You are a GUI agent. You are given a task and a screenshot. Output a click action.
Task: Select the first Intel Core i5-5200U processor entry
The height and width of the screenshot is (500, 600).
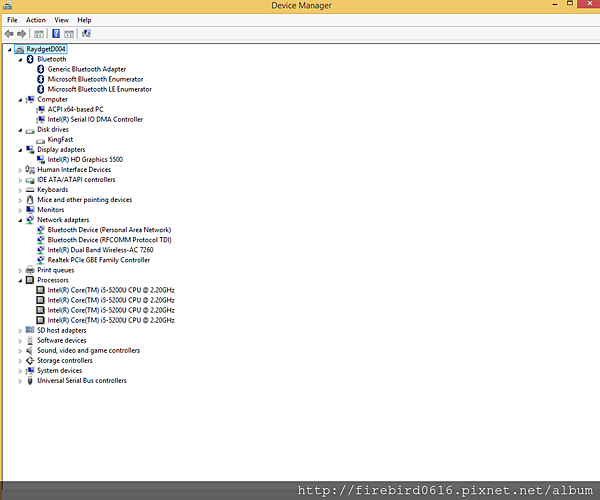click(111, 290)
